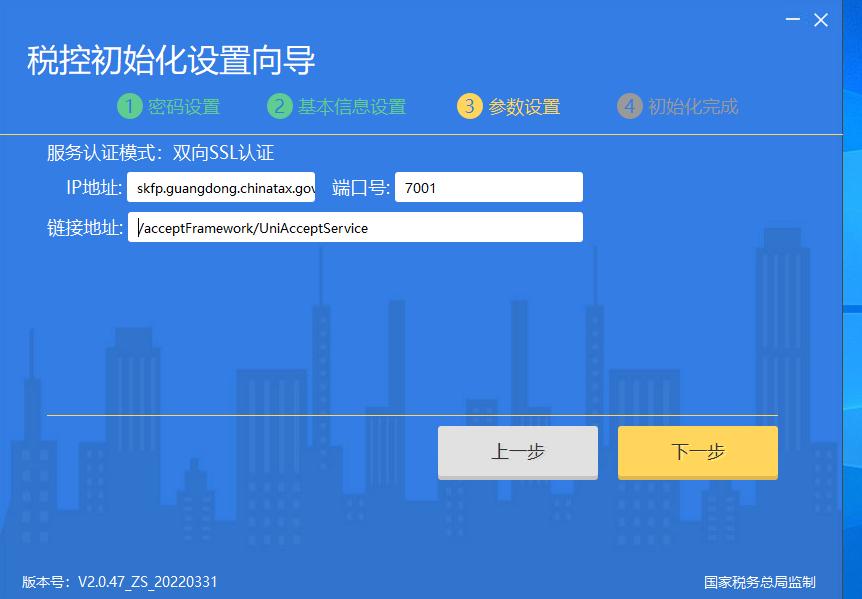Viewport: 862px width, 599px height.
Task: Click inside the IP地址 input field
Action: (x=221, y=187)
